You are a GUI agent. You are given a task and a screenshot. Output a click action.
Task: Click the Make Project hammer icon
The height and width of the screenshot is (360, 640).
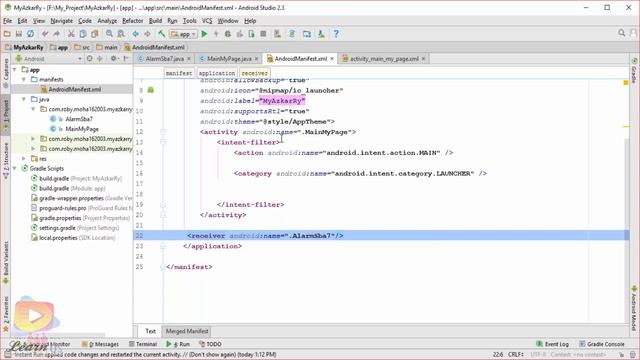(x=162, y=34)
